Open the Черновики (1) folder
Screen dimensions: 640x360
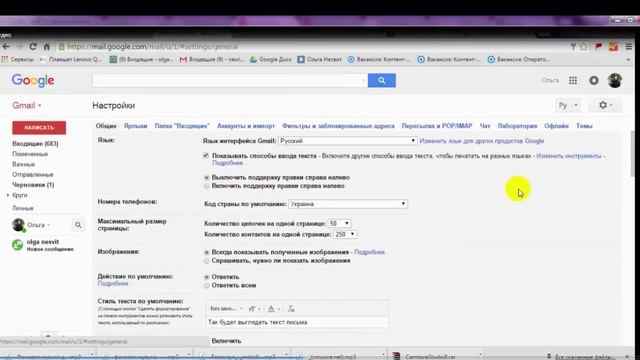pos(33,185)
